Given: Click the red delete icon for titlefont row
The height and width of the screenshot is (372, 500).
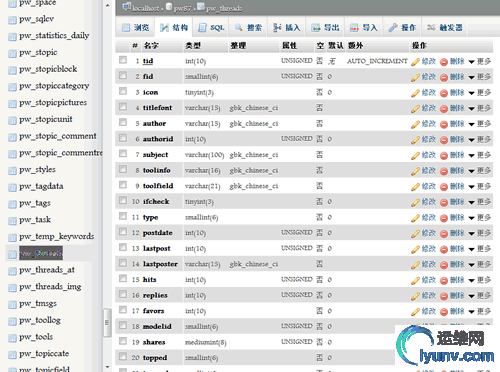Looking at the screenshot, I should pyautogui.click(x=444, y=109).
